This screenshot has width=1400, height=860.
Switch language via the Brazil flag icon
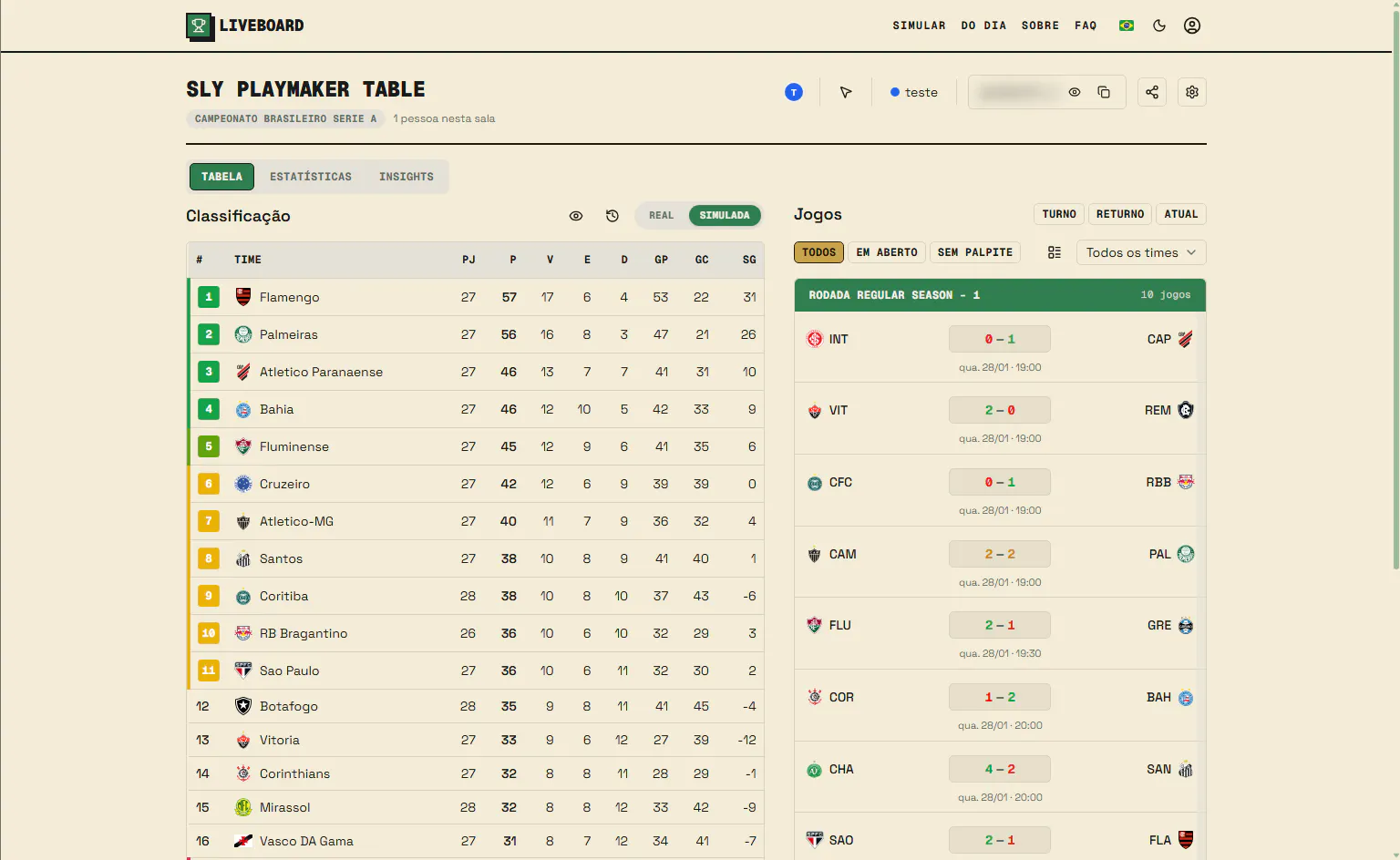pyautogui.click(x=1127, y=26)
